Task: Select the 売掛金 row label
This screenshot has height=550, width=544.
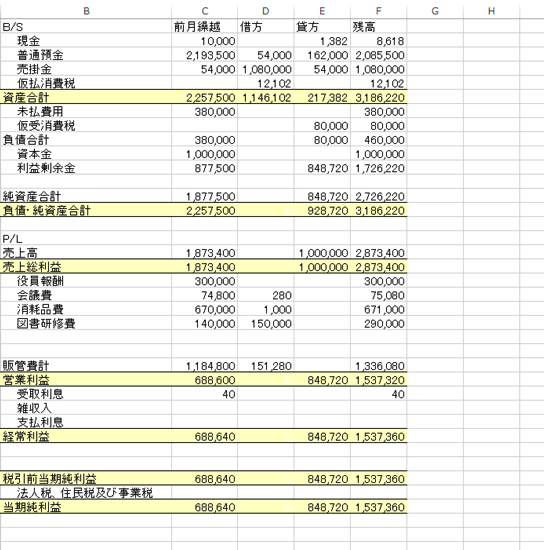Action: coord(86,69)
